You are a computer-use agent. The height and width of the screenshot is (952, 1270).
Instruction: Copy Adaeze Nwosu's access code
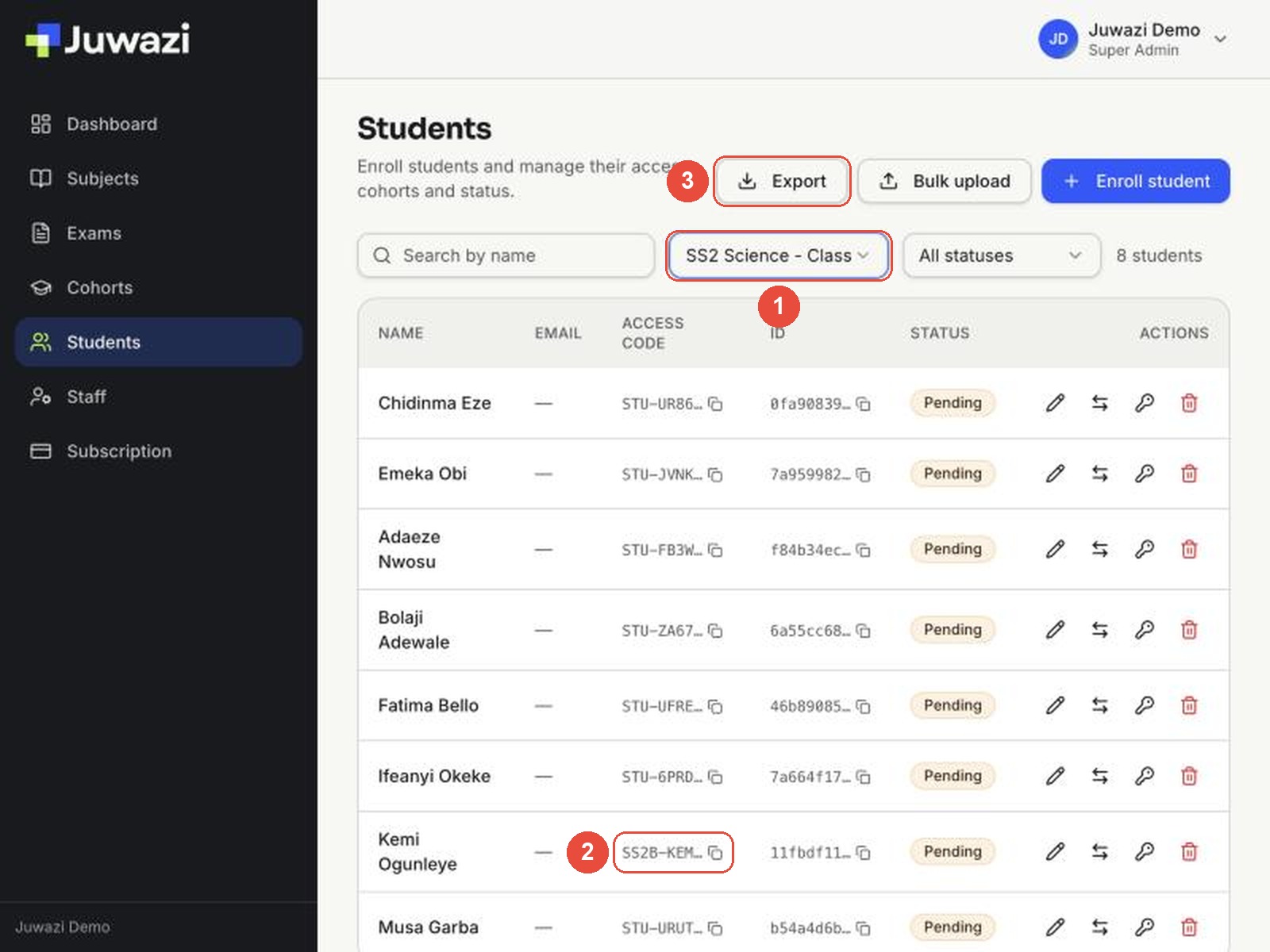pos(715,550)
